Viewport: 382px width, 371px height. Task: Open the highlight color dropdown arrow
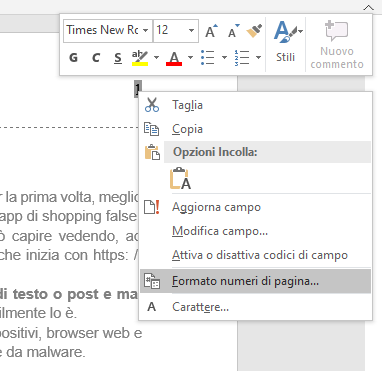[156, 57]
